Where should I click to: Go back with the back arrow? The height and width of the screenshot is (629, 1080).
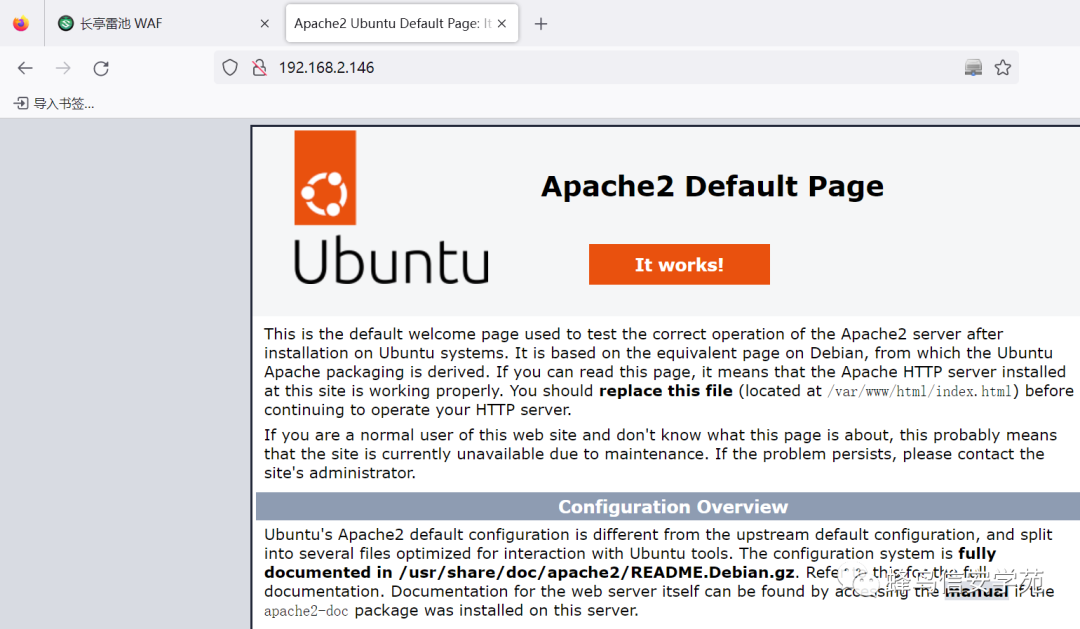click(25, 68)
